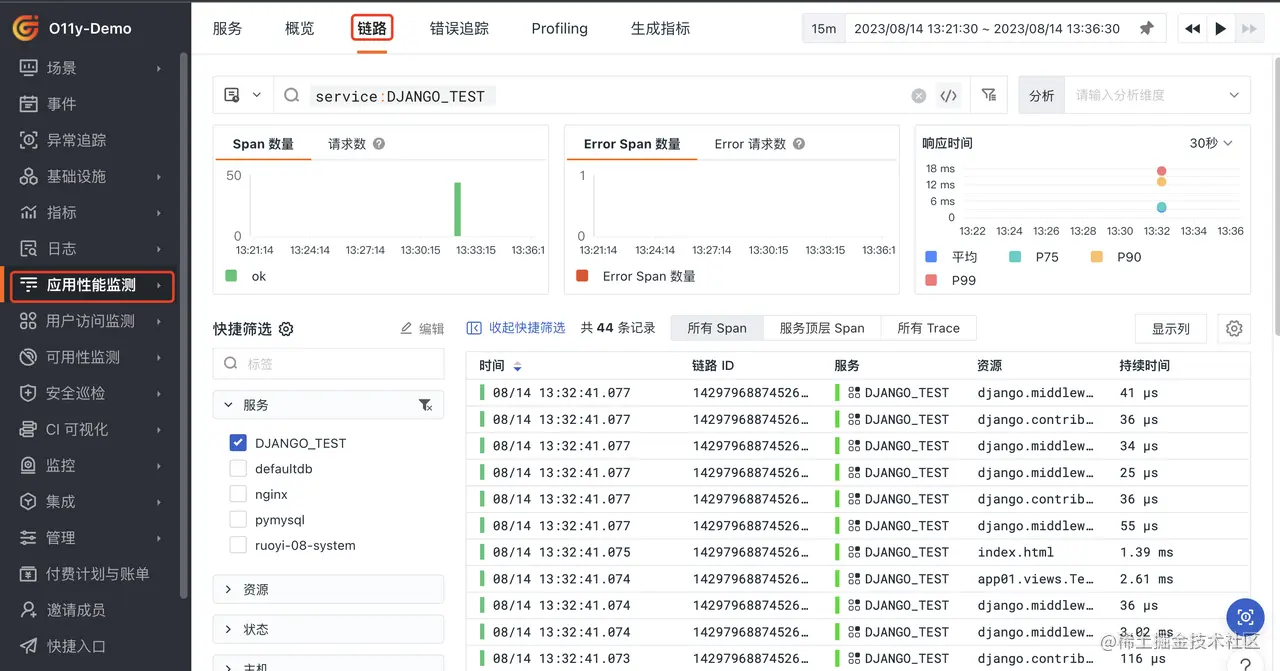
Task: Switch to the 生成指标 tab
Action: point(660,28)
